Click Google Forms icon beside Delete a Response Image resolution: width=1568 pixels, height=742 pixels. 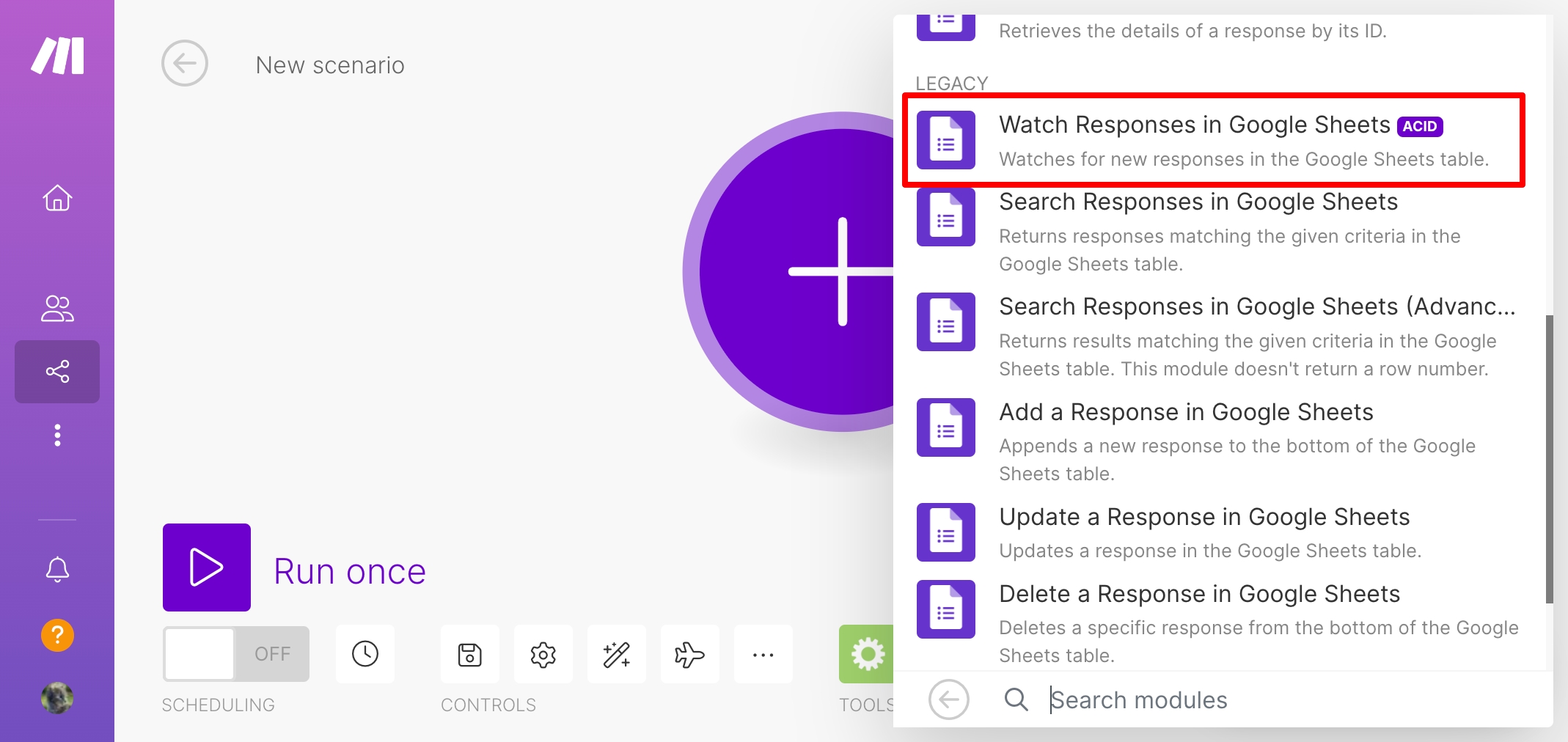click(x=946, y=609)
